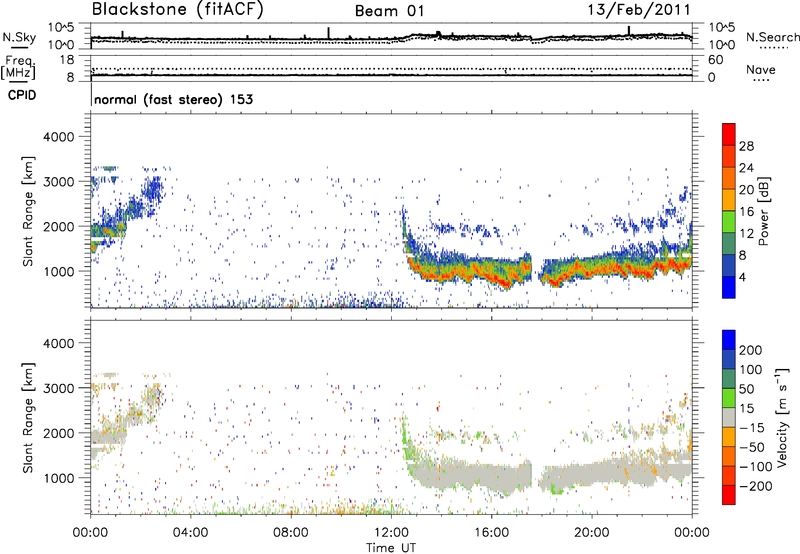The height and width of the screenshot is (554, 800).
Task: Select the Freq. [MHz] axis label
Action: (x=19, y=68)
